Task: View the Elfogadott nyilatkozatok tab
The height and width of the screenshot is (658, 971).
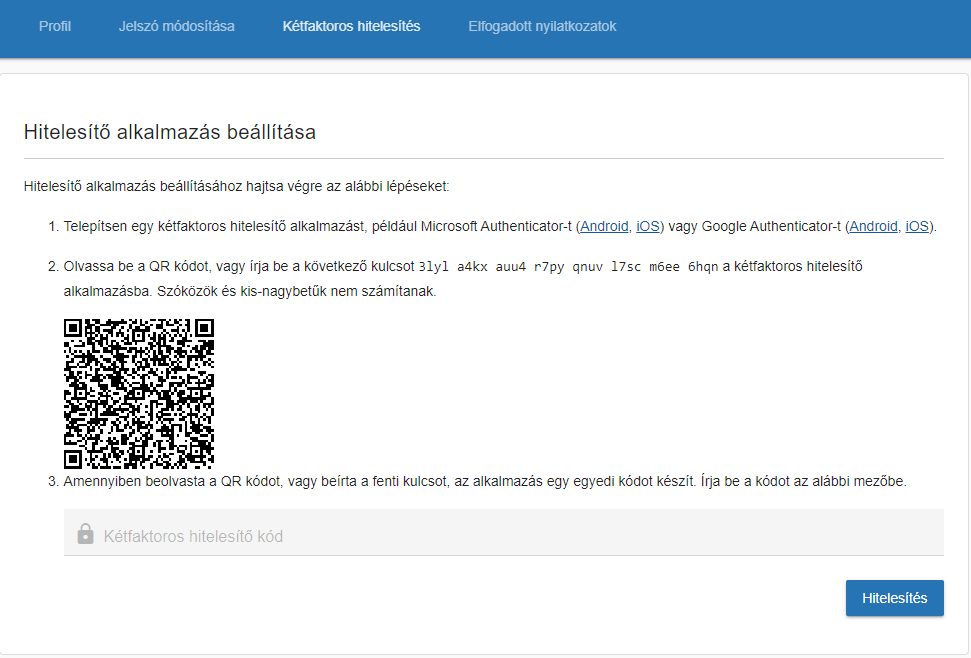Action: point(541,27)
